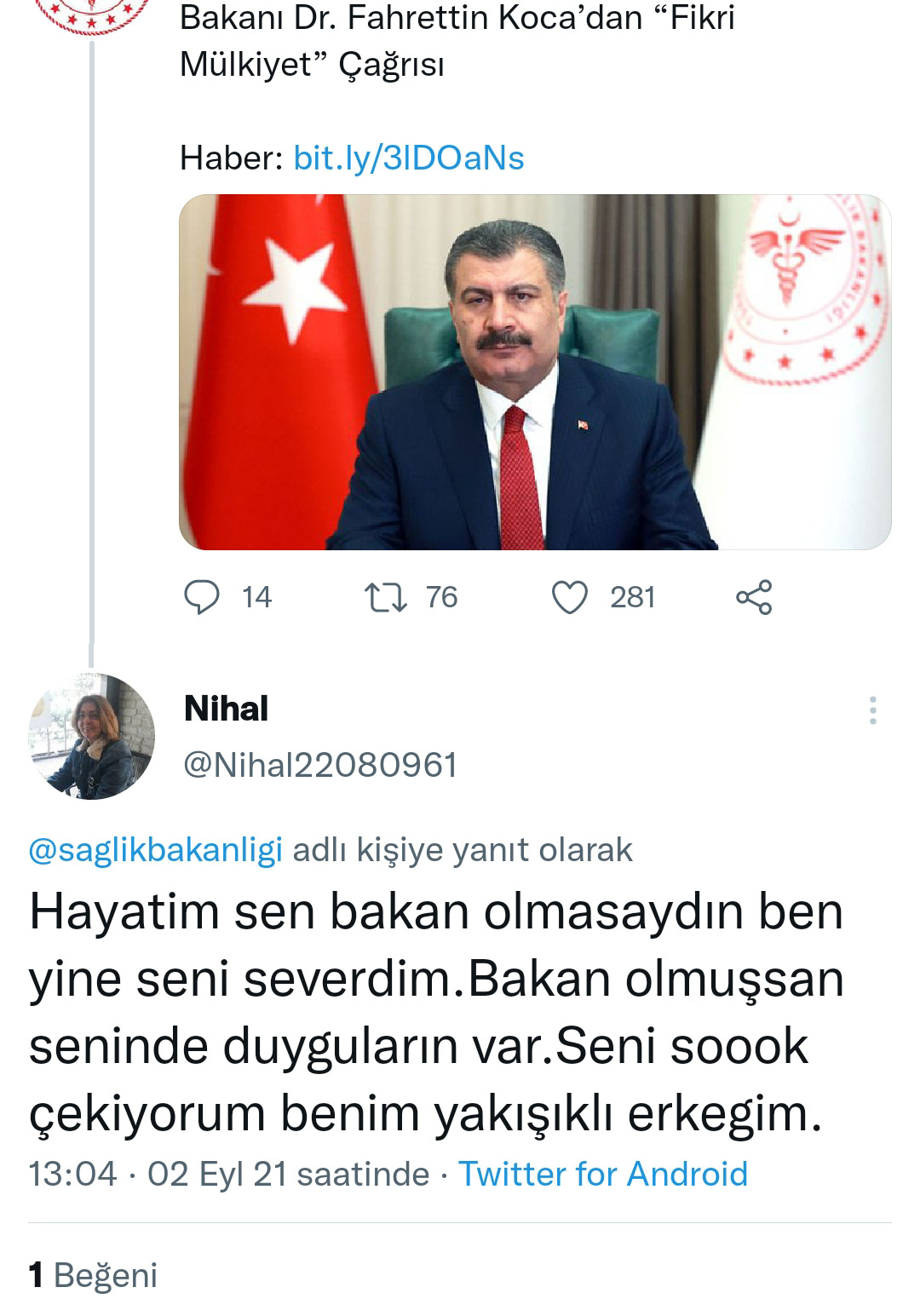View who liked via 1 Beğeni

[x=94, y=1275]
